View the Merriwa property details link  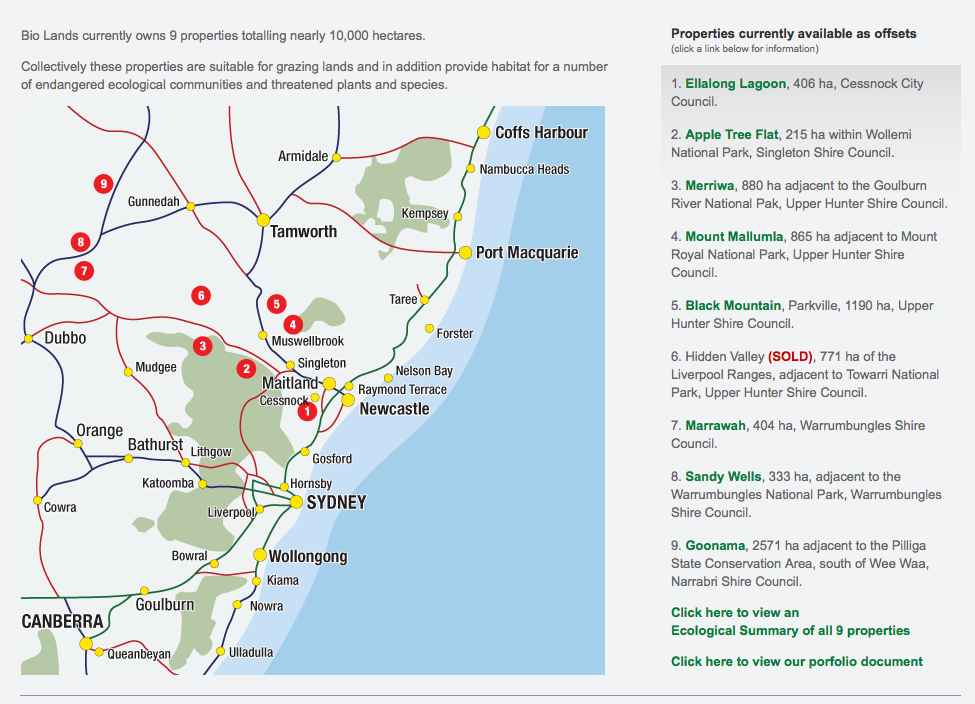[x=709, y=186]
